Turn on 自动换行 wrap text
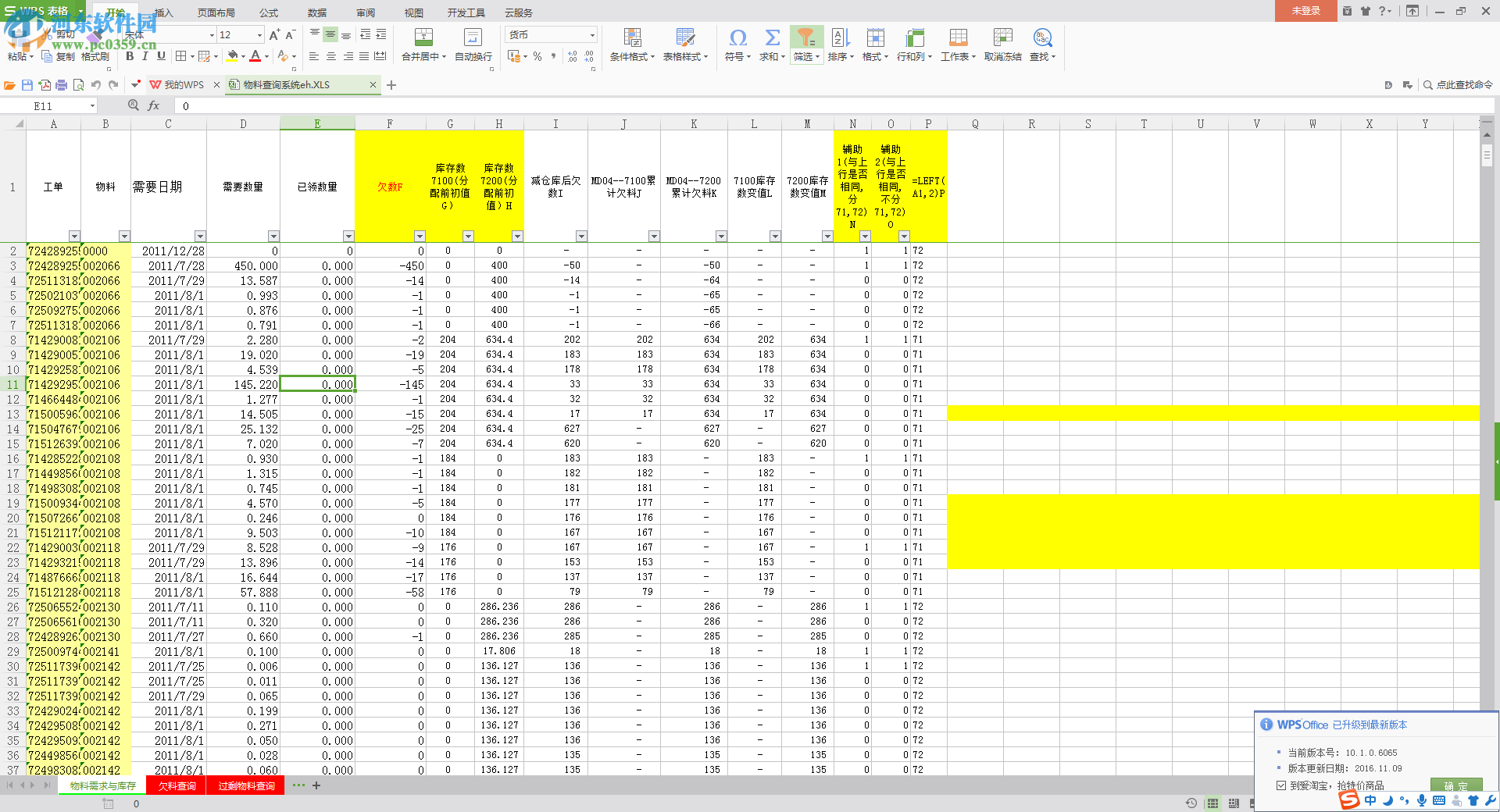The height and width of the screenshot is (812, 1500). click(473, 37)
